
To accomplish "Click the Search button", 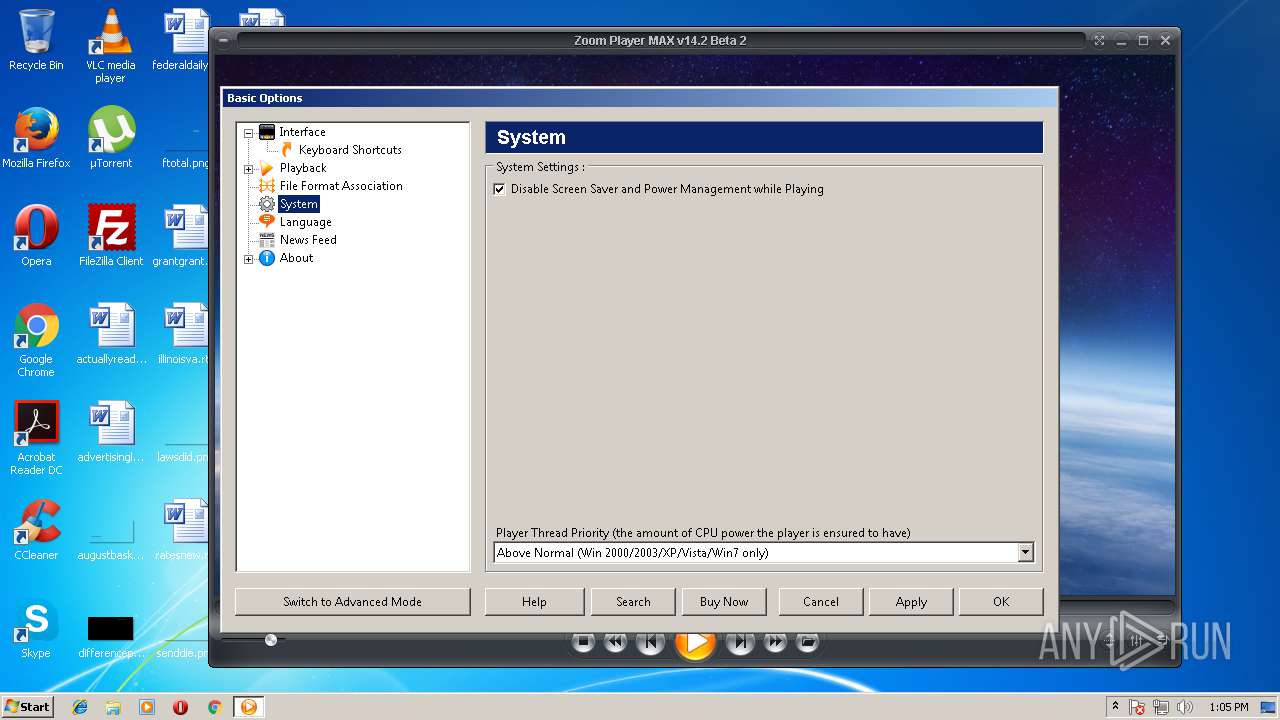I will tap(633, 602).
